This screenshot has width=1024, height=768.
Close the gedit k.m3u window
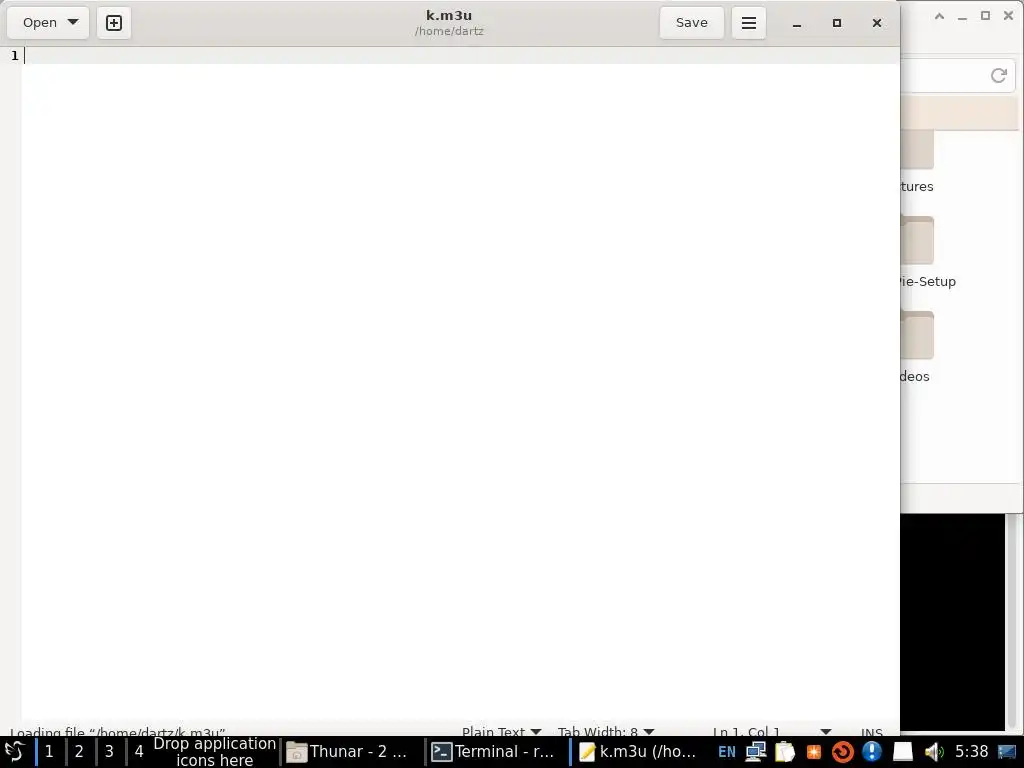coord(876,24)
